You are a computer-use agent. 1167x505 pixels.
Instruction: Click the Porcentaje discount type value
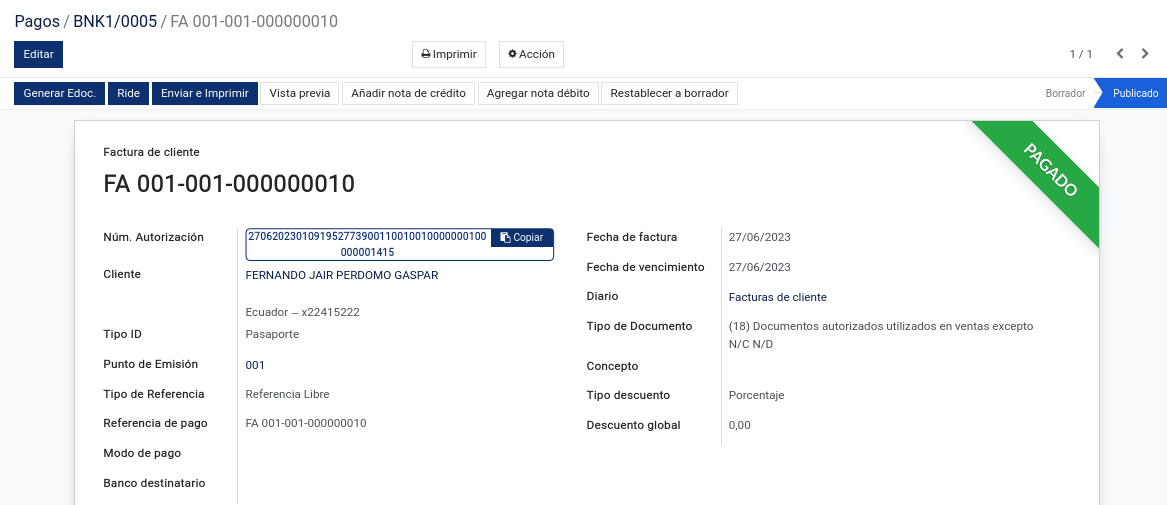point(756,396)
